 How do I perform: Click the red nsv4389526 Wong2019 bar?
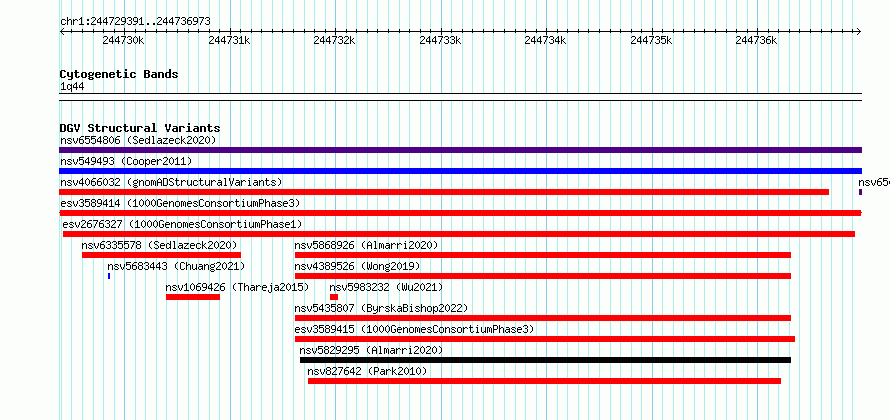543,276
